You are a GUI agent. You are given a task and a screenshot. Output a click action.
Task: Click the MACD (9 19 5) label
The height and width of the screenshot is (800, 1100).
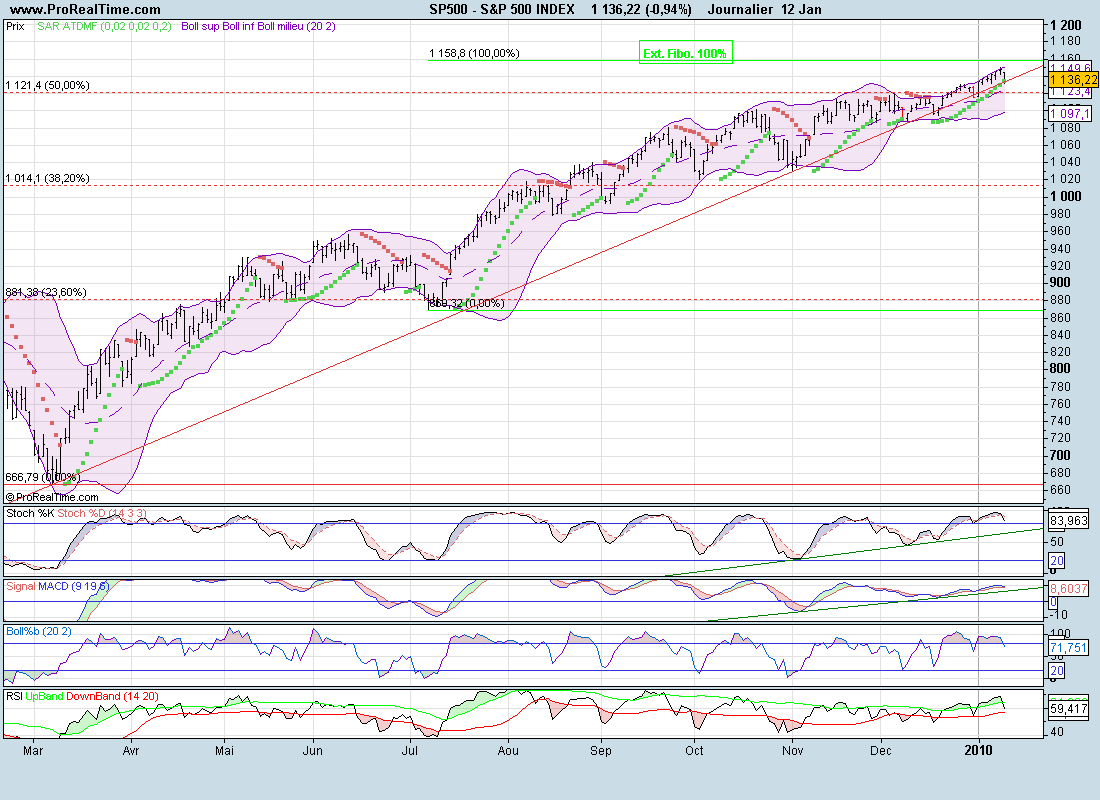pyautogui.click(x=73, y=587)
